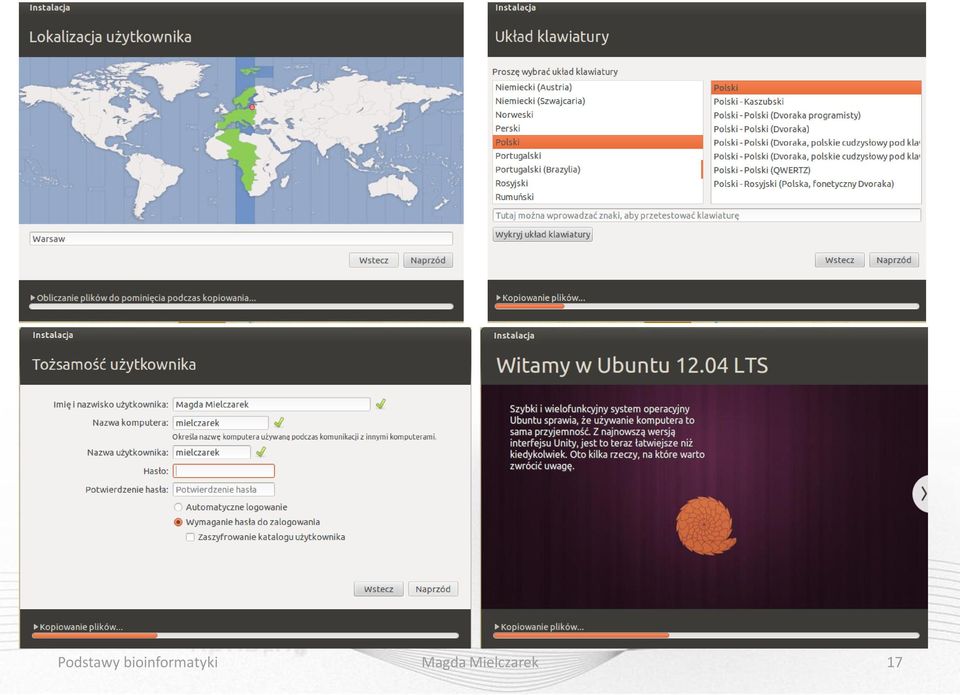The width and height of the screenshot is (960, 695).
Task: Select Polski - Polski (QWERTZ) variant
Action: click(x=816, y=170)
